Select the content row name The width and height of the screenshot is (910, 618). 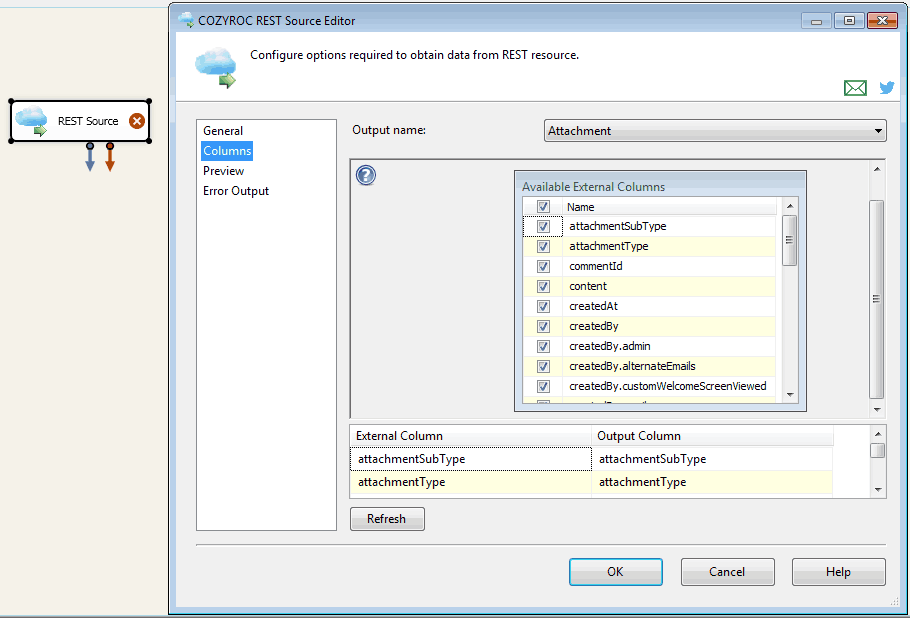click(588, 286)
